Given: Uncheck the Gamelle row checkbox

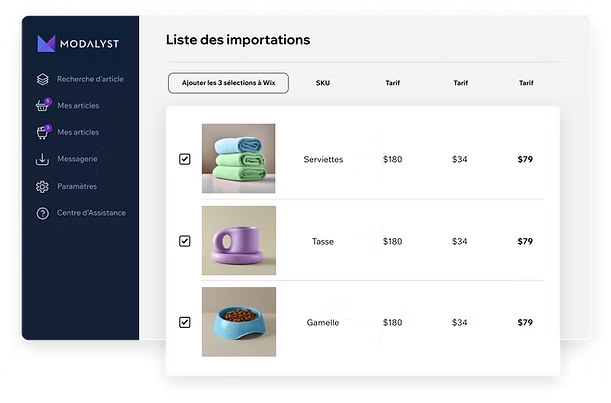Looking at the screenshot, I should (x=185, y=322).
